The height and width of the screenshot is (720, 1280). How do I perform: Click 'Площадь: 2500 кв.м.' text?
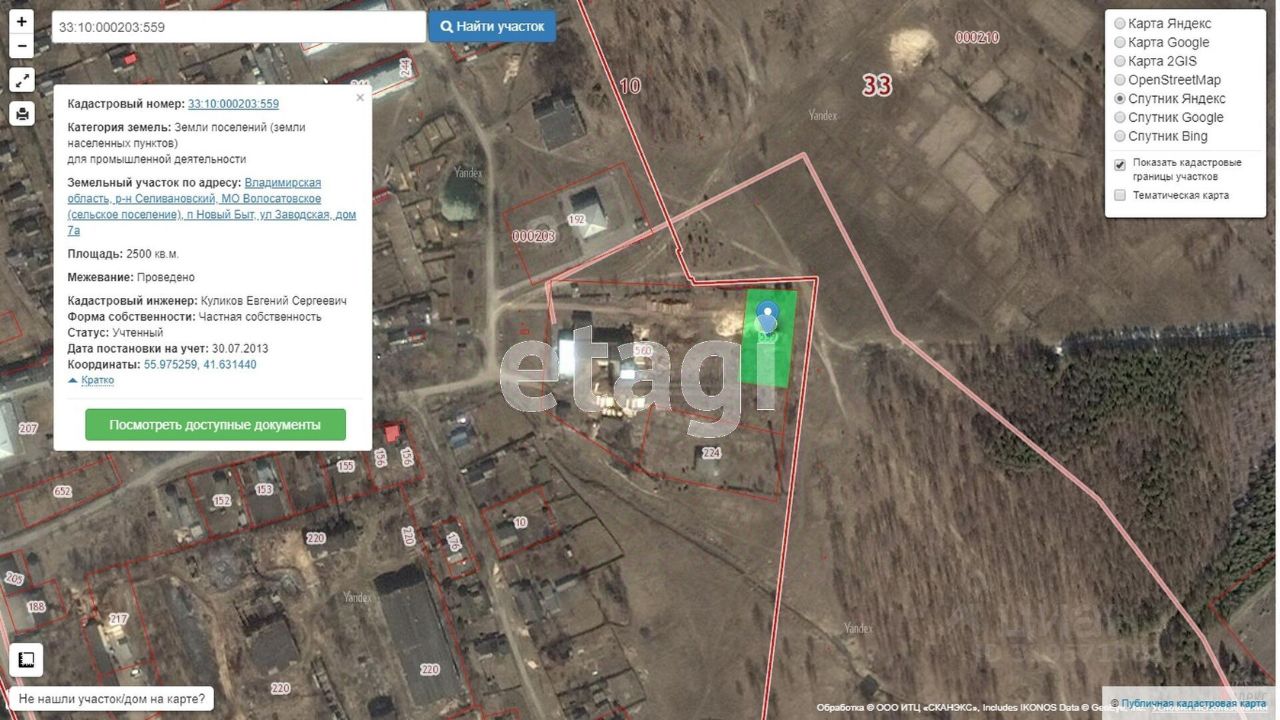(123, 254)
